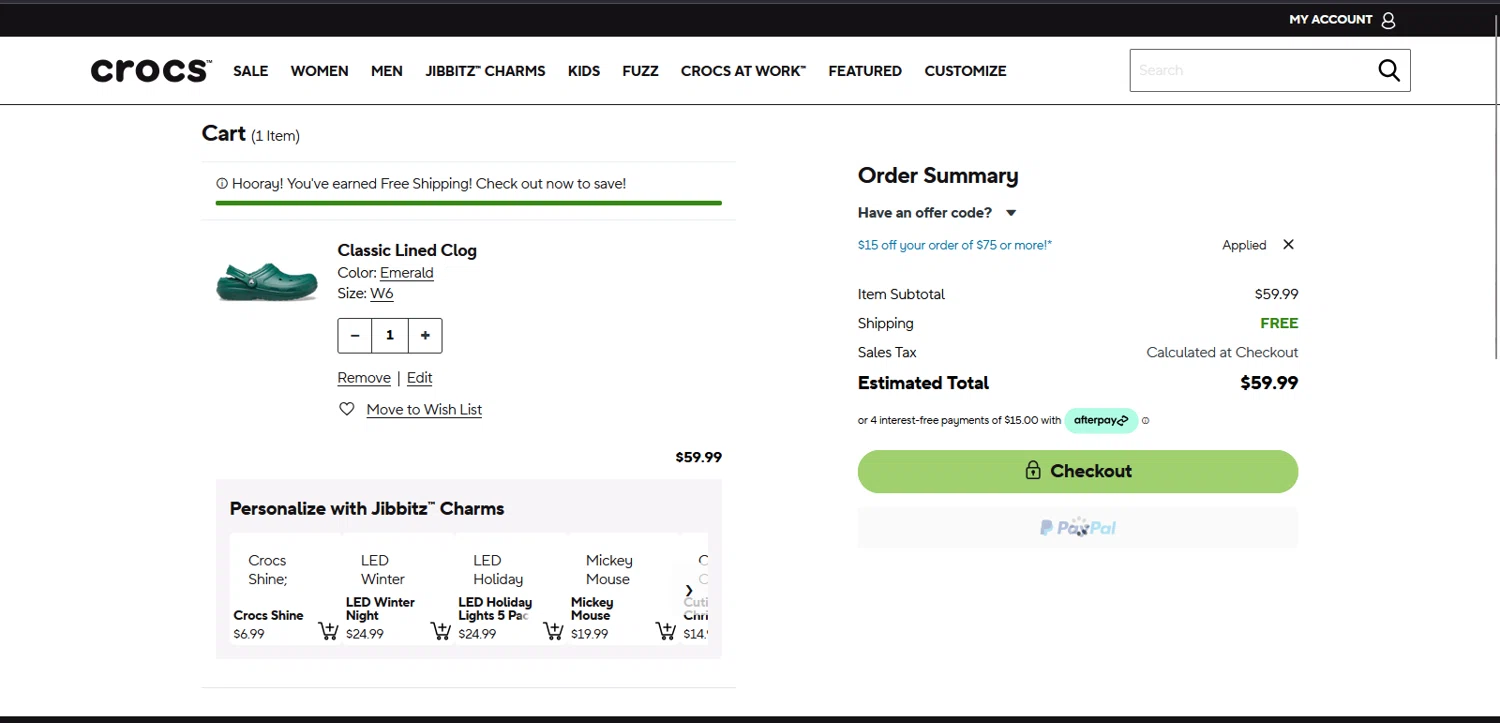Open the Fuzz menu
This screenshot has width=1500, height=723.
coord(641,71)
